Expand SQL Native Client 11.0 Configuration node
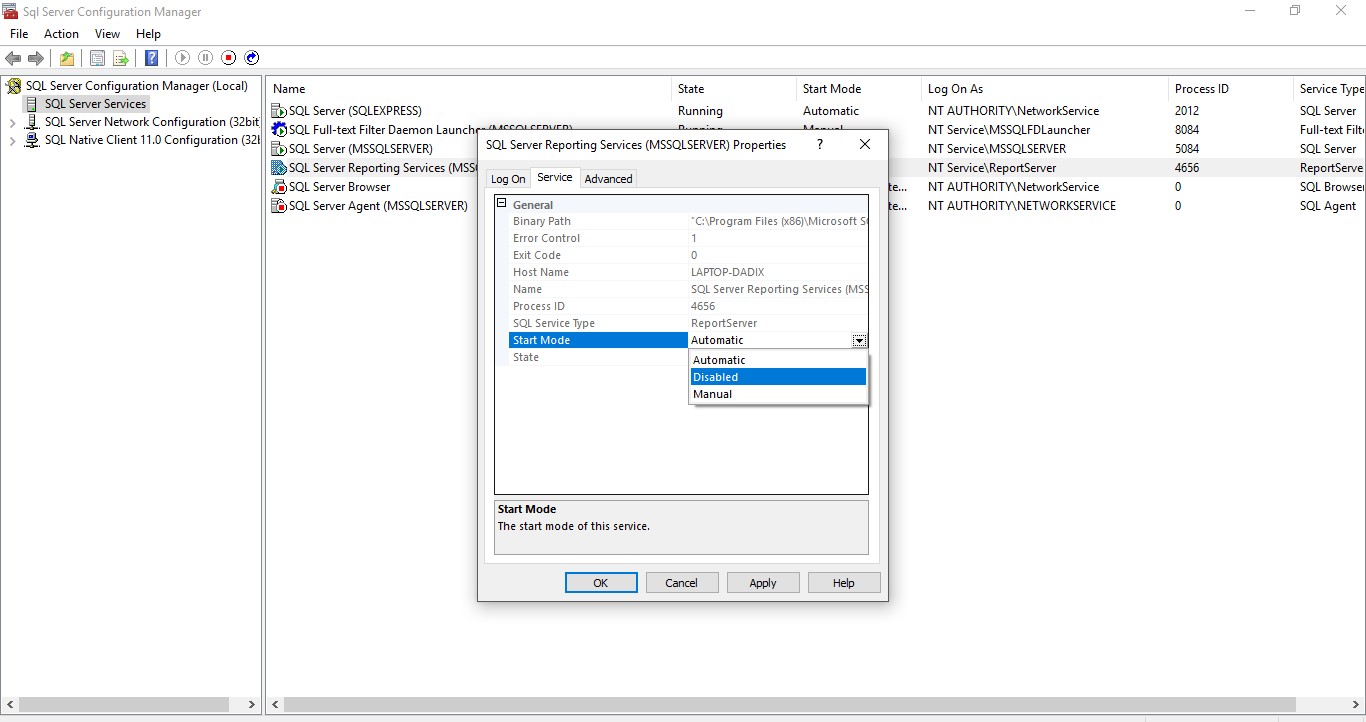This screenshot has height=722, width=1366. tap(12, 141)
